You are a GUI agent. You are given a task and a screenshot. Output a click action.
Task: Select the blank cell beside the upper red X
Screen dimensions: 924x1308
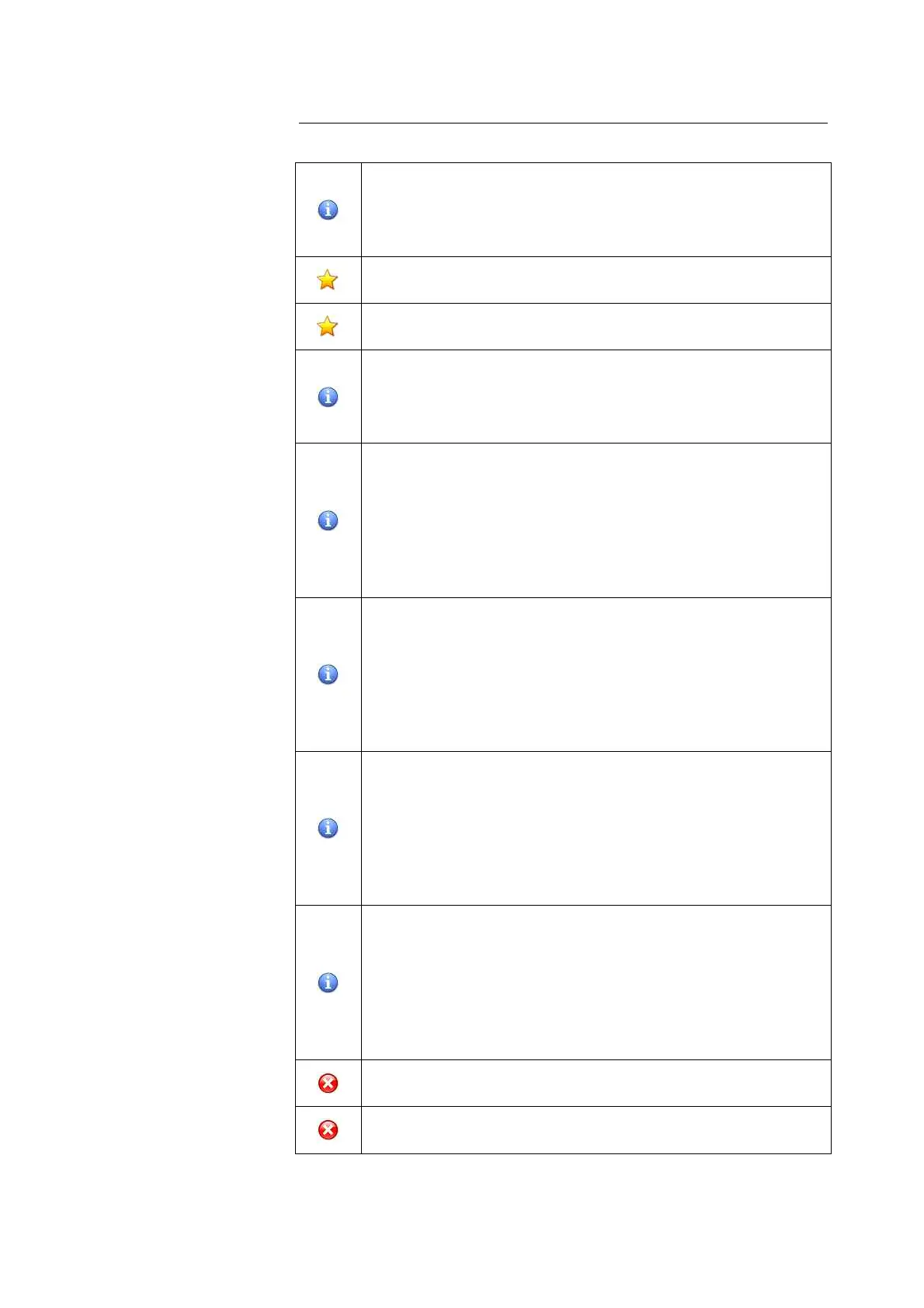pyautogui.click(x=596, y=1083)
